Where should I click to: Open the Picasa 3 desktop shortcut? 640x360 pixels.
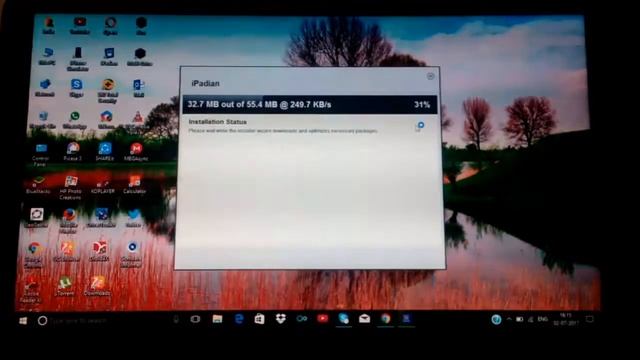pos(73,151)
